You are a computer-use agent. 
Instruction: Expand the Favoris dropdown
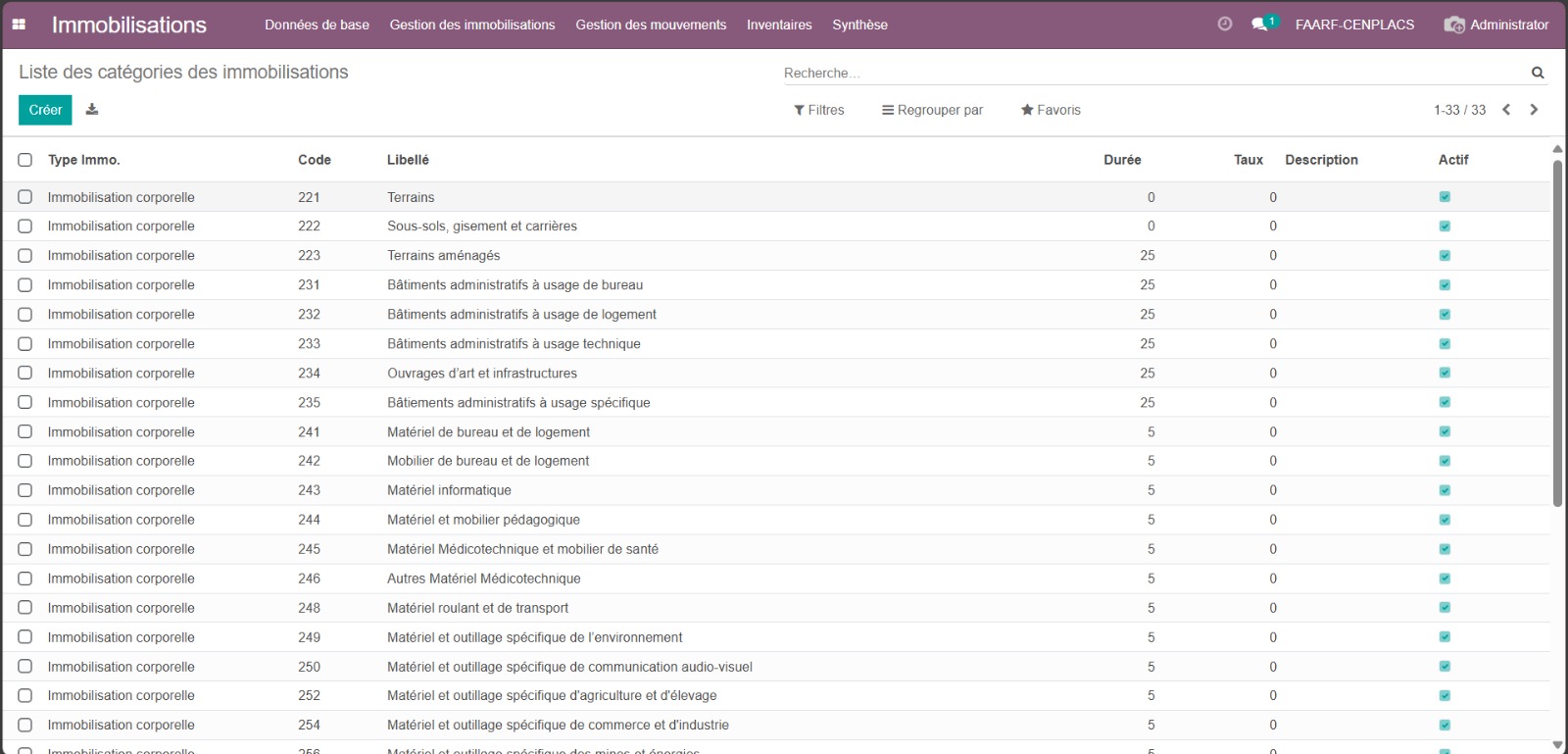click(1051, 110)
